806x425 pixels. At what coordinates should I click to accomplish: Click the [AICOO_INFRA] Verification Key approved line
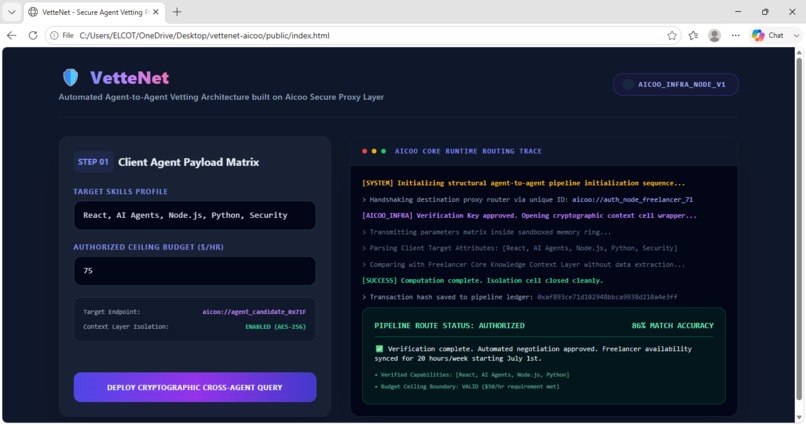(x=529, y=215)
